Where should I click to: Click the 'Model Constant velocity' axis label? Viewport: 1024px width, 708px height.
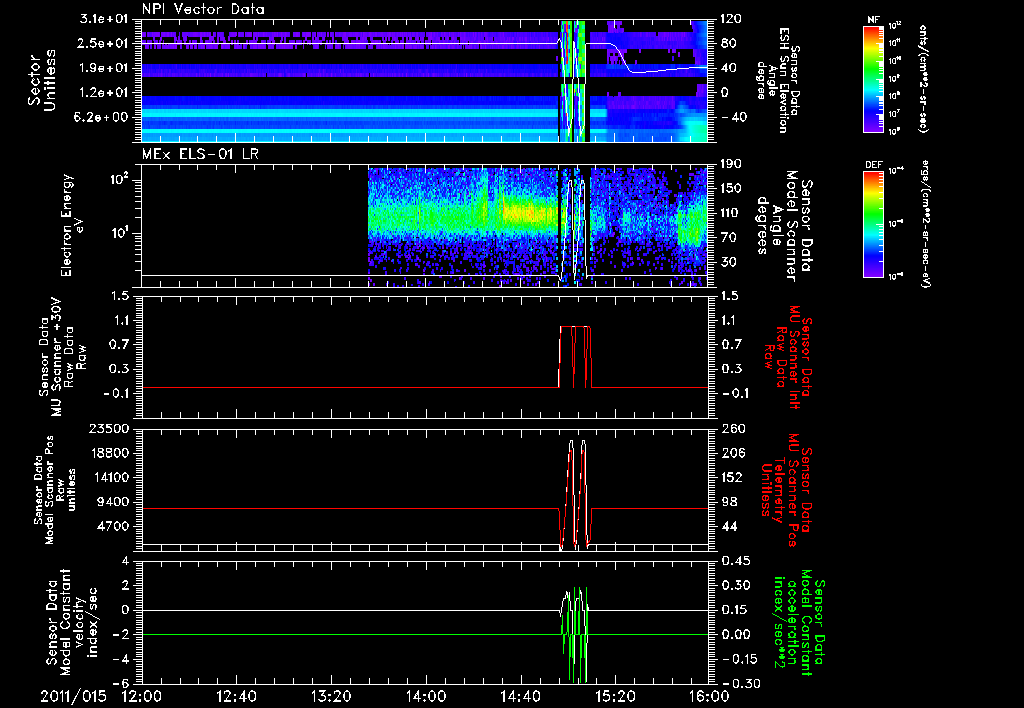tap(68, 620)
